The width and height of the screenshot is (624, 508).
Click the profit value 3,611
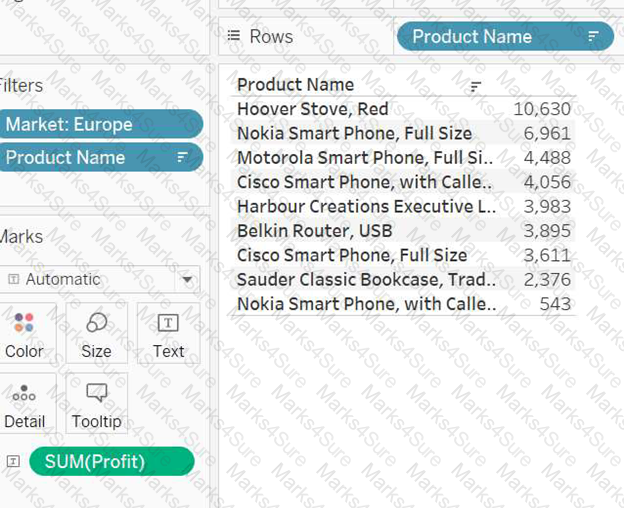547,255
